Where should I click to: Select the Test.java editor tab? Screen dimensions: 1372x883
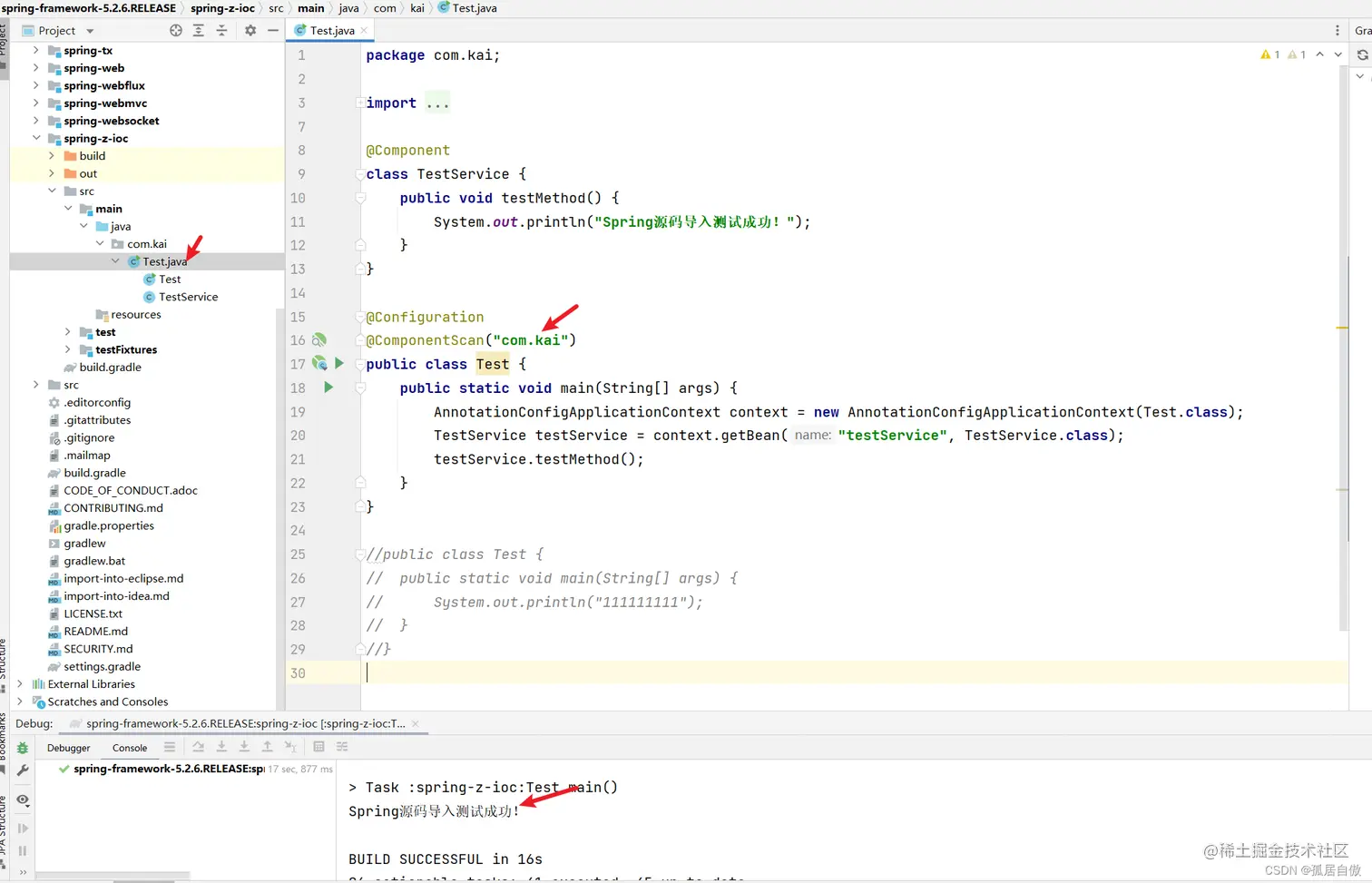331,30
